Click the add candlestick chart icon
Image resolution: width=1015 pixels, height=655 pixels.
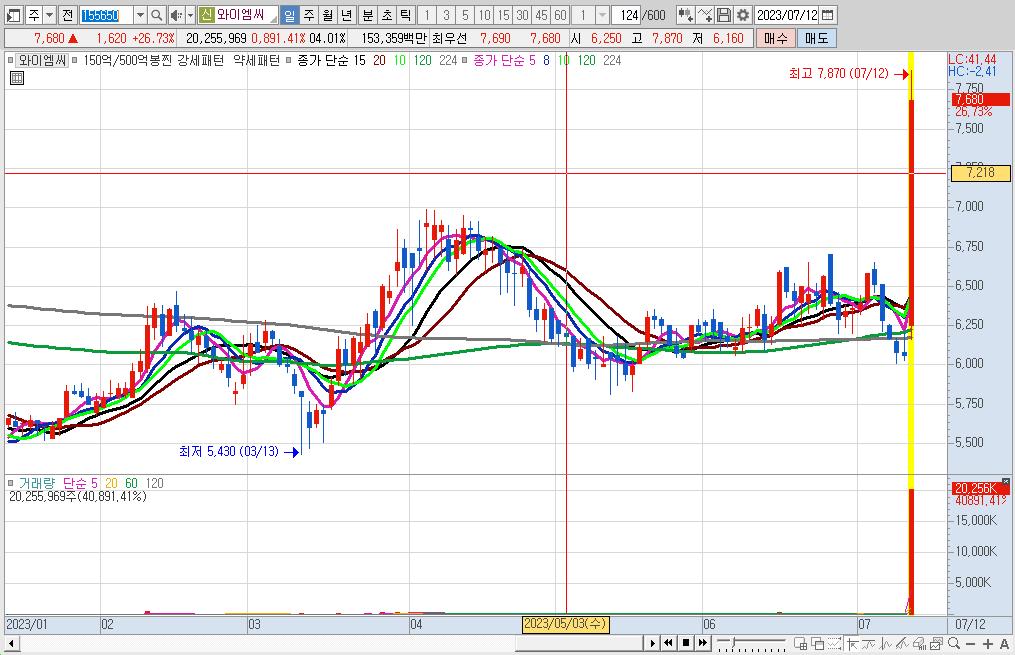click(686, 14)
